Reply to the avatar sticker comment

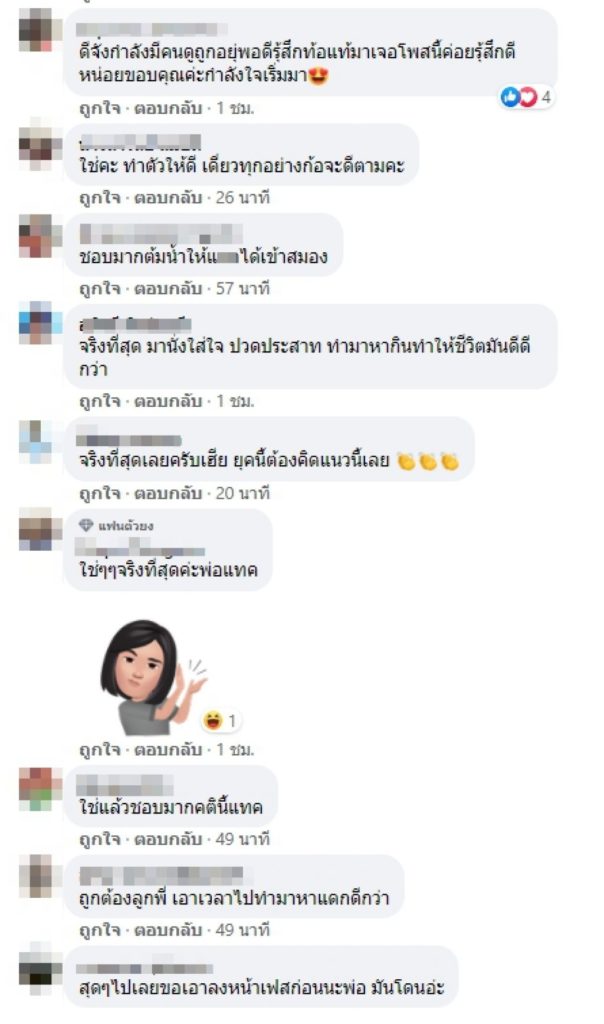coord(168,749)
